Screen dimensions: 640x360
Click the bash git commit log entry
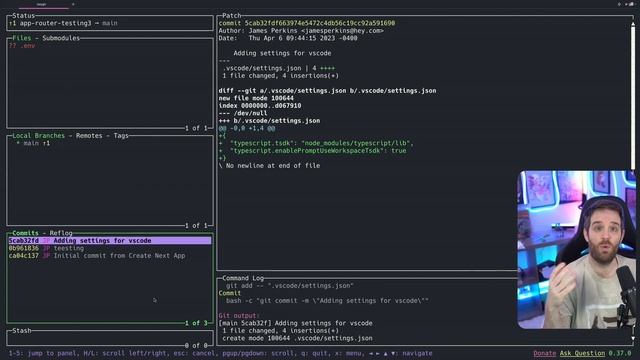327,301
